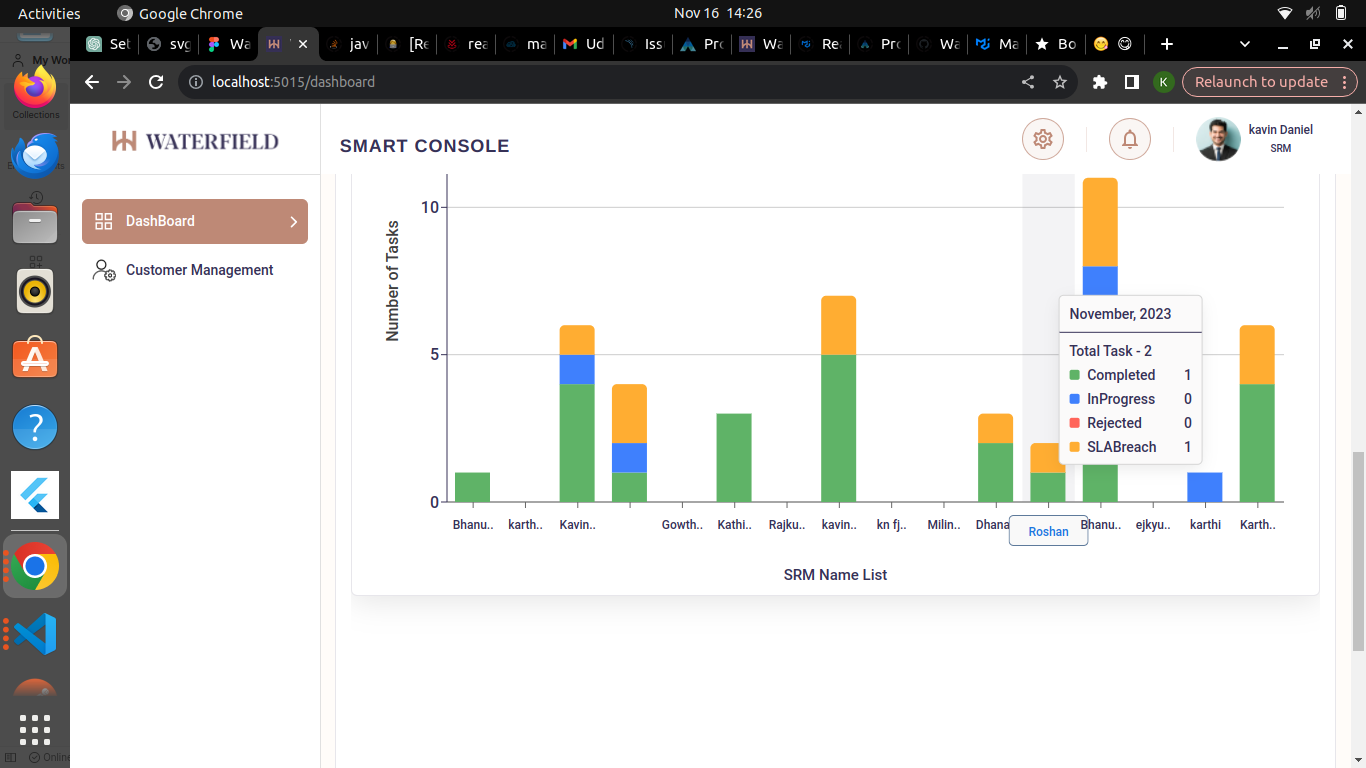Bookmark this page using the star icon
The image size is (1366, 768).
[x=1059, y=82]
